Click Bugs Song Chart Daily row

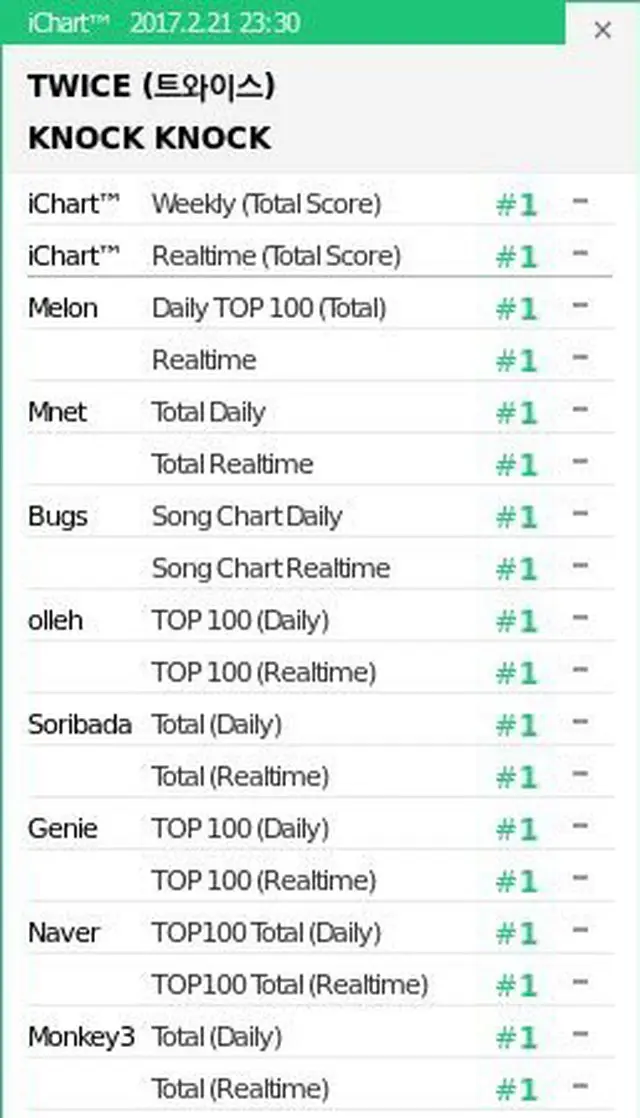point(320,516)
